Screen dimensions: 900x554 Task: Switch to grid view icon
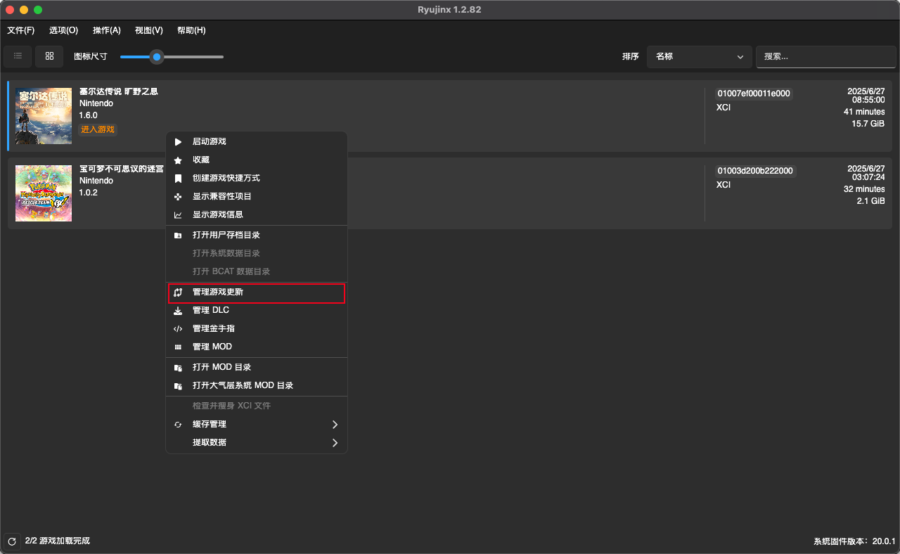pos(49,56)
